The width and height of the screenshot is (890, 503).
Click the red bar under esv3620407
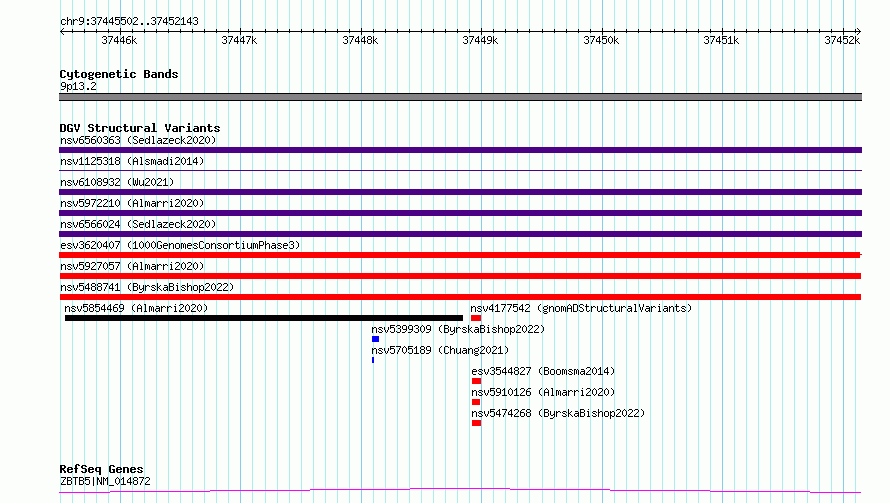[x=460, y=255]
